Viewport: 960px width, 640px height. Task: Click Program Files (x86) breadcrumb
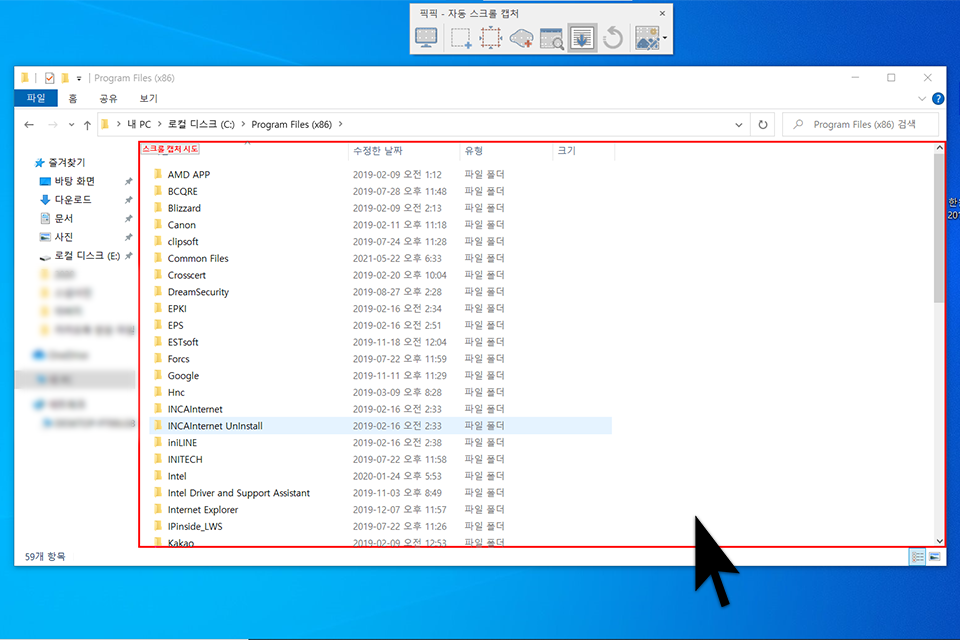[x=291, y=124]
